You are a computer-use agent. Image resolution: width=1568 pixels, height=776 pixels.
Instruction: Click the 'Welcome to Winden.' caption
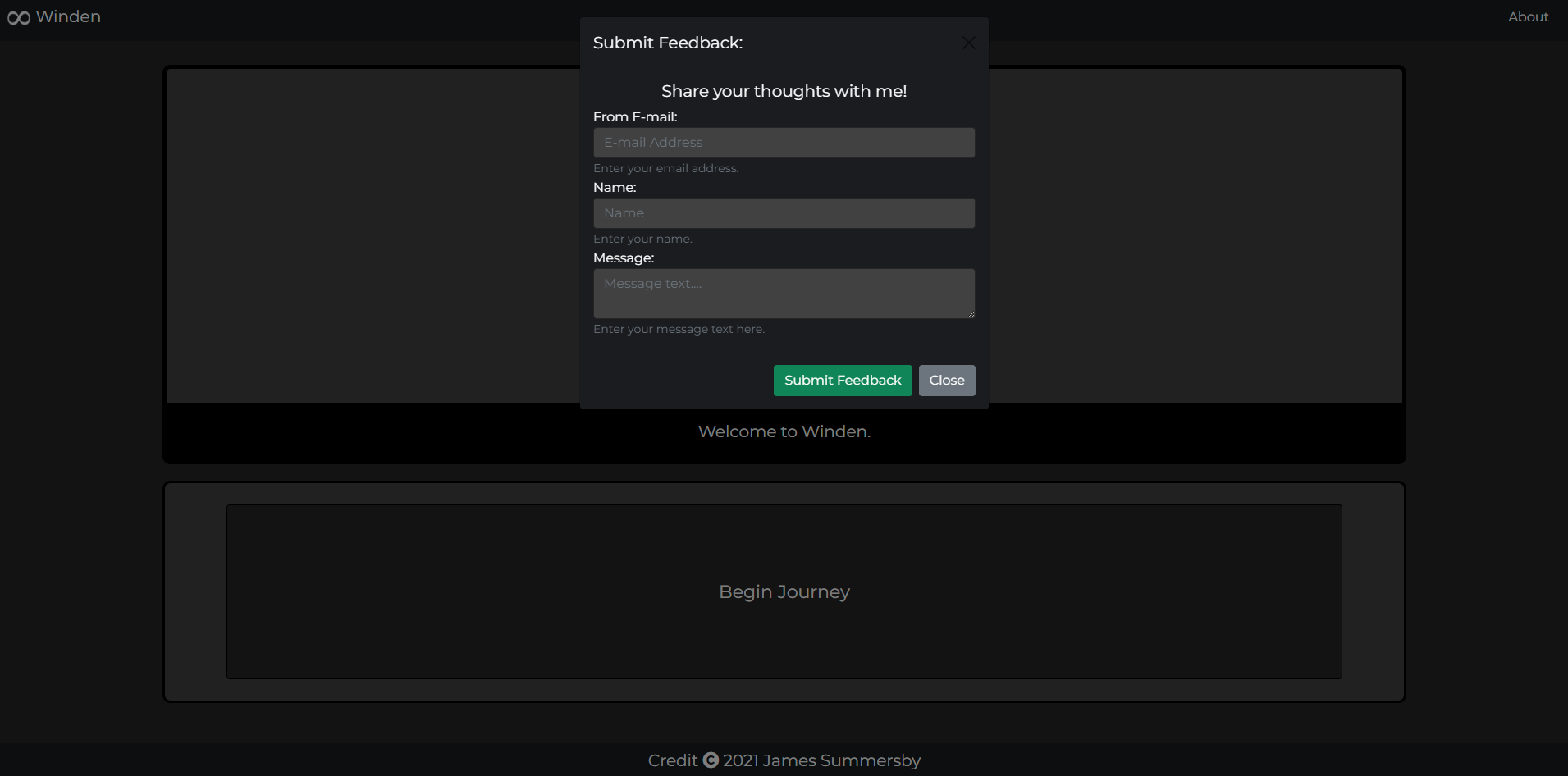[784, 431]
